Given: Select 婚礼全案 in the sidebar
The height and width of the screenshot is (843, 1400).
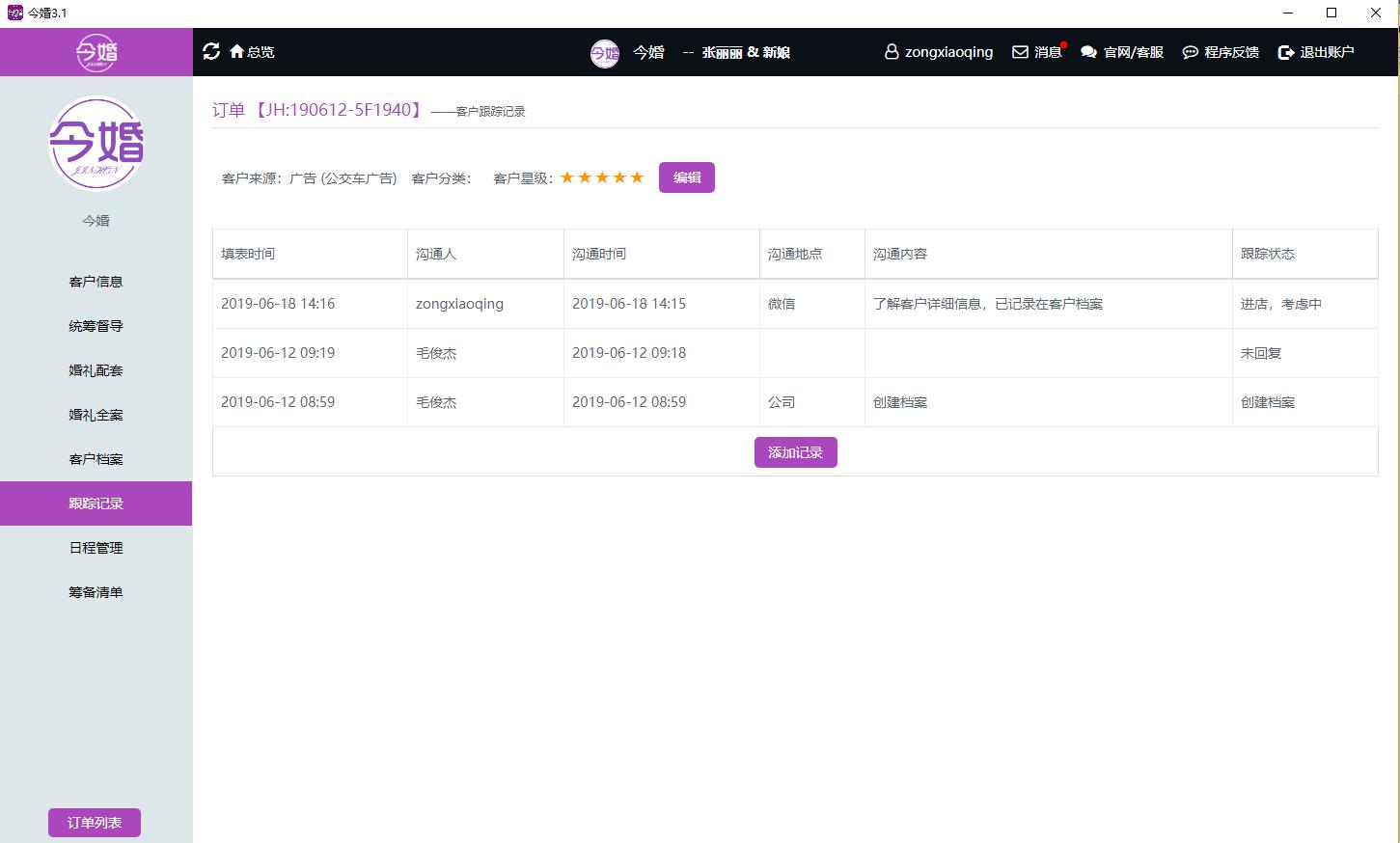Looking at the screenshot, I should tap(95, 414).
